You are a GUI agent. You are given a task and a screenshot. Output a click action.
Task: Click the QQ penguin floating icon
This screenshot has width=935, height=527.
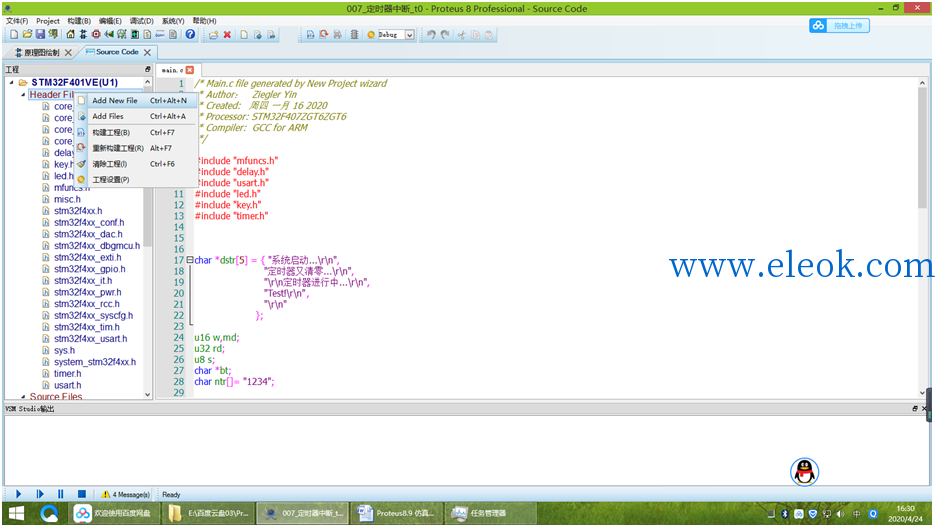point(804,472)
